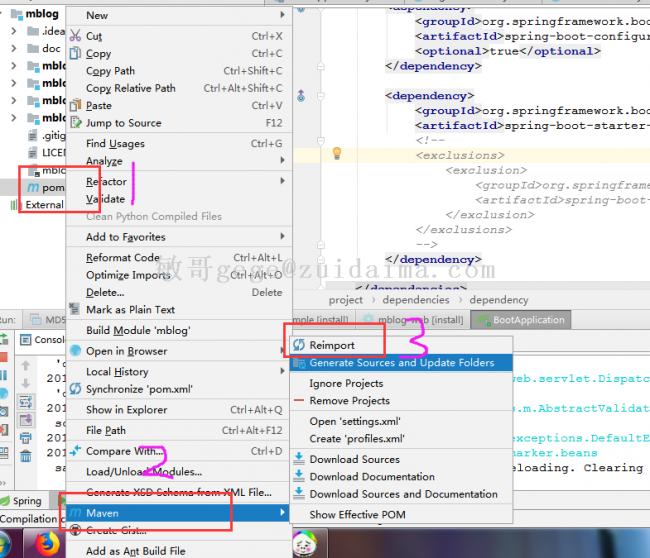Select External Libraries in project tree
Viewport: 650px width, 558px height.
click(44, 205)
